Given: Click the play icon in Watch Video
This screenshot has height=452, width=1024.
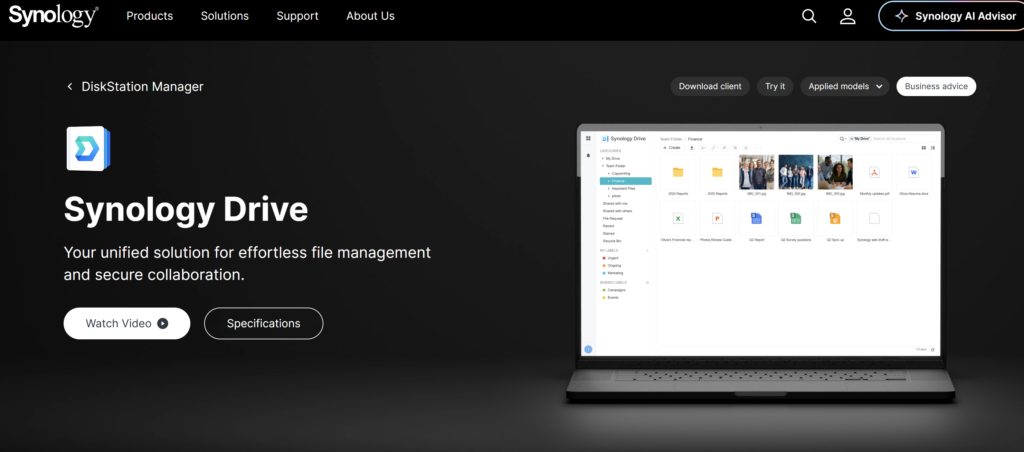Looking at the screenshot, I should coord(163,323).
